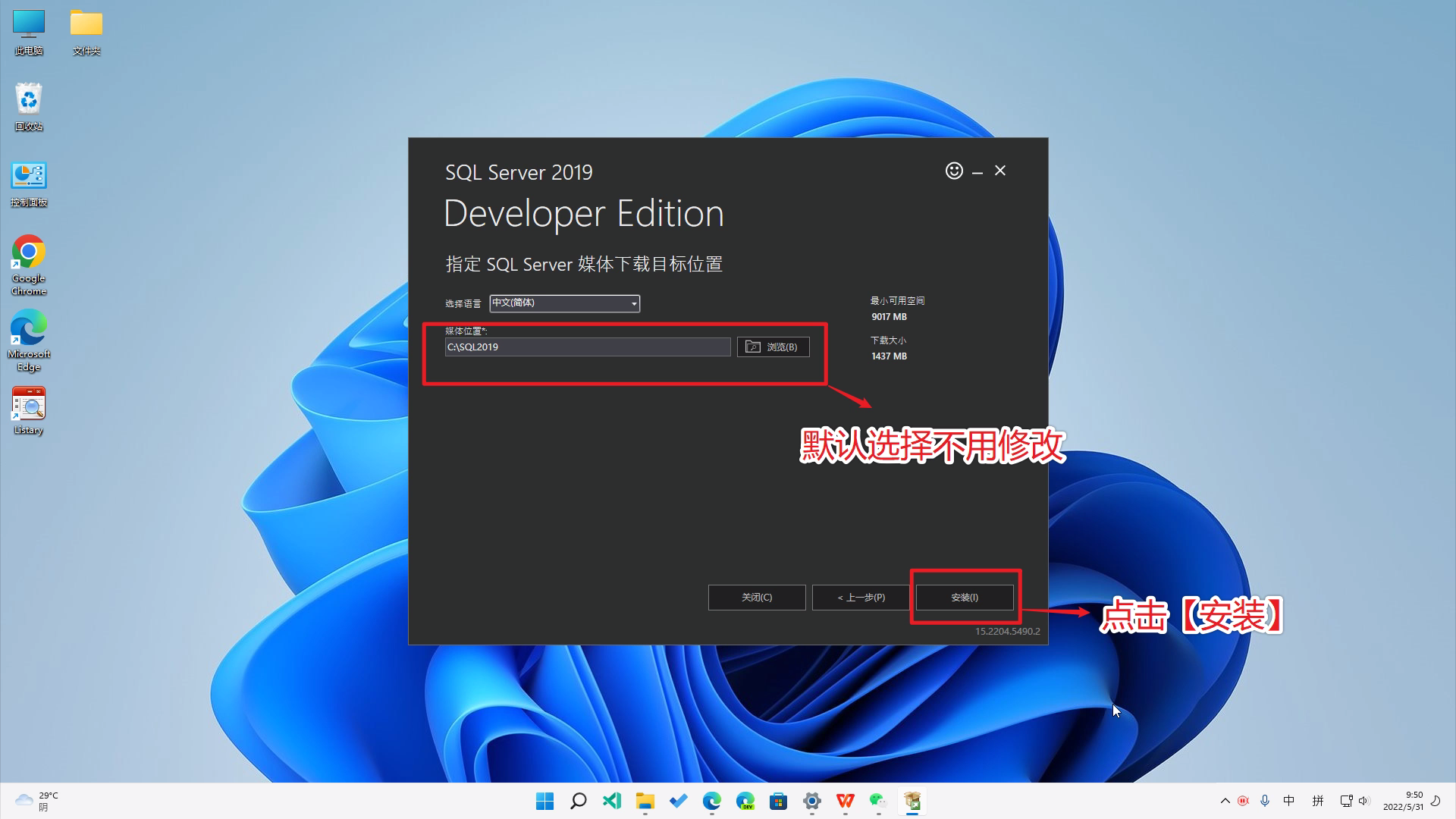Viewport: 1456px width, 819px height.
Task: Click the microphone tray icon
Action: (1264, 801)
